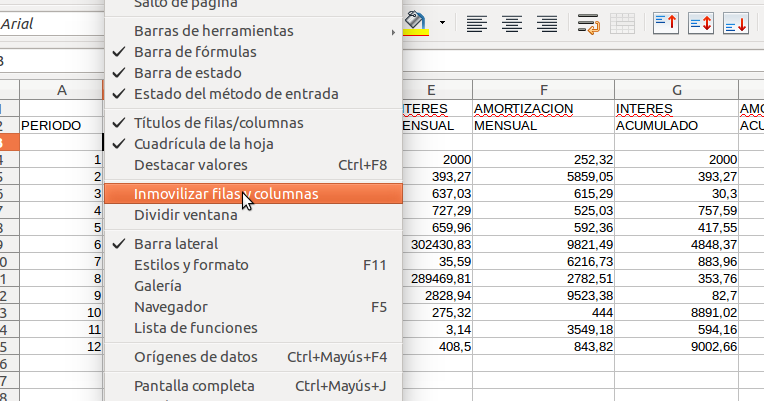
Task: Toggle Estado del método de entrada
Action: point(253,94)
